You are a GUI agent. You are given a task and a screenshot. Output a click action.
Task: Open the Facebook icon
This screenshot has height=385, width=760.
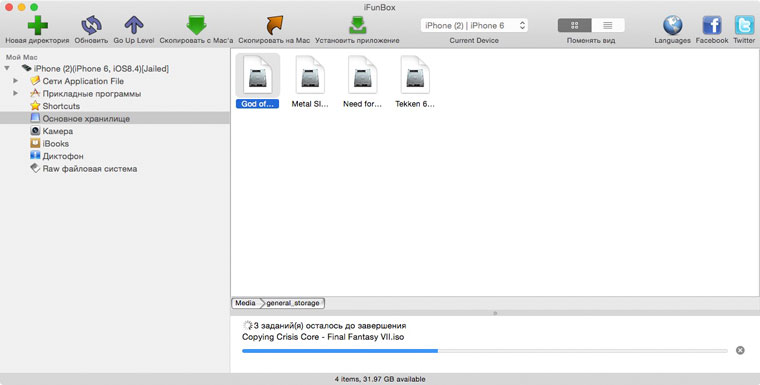point(712,25)
